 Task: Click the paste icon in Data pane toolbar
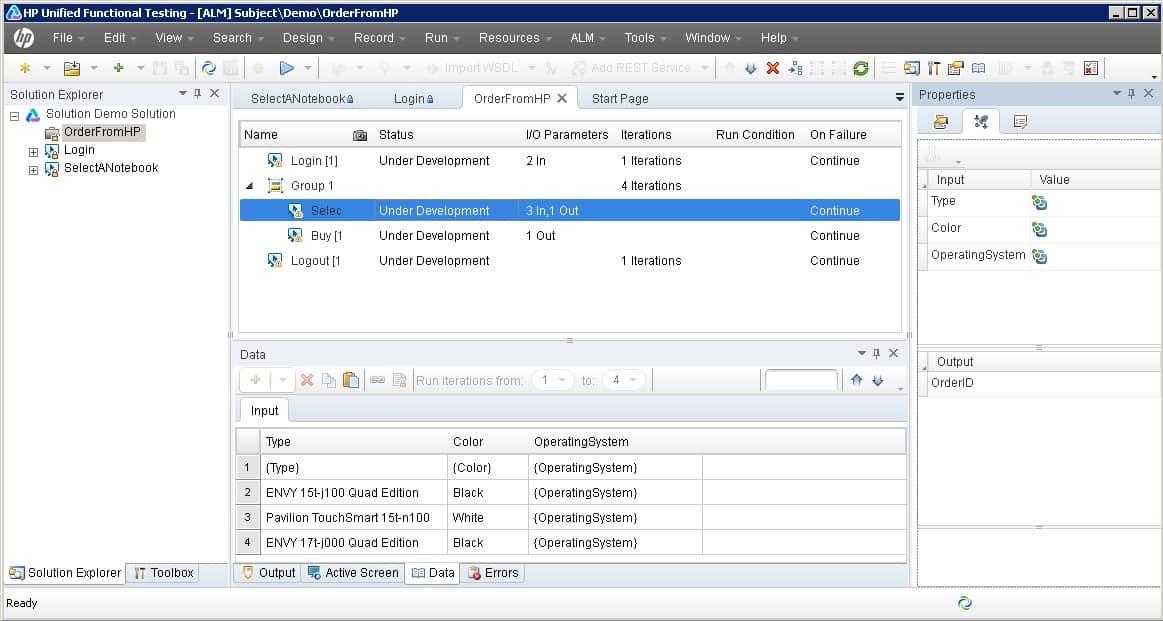point(352,381)
